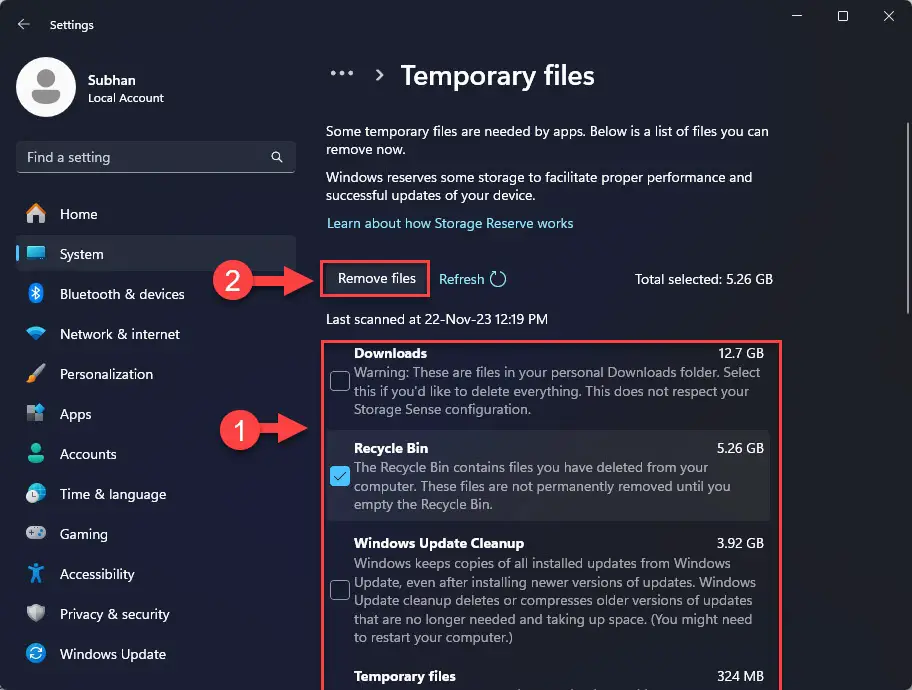Maximize the Settings window
The height and width of the screenshot is (690, 912).
click(x=842, y=16)
